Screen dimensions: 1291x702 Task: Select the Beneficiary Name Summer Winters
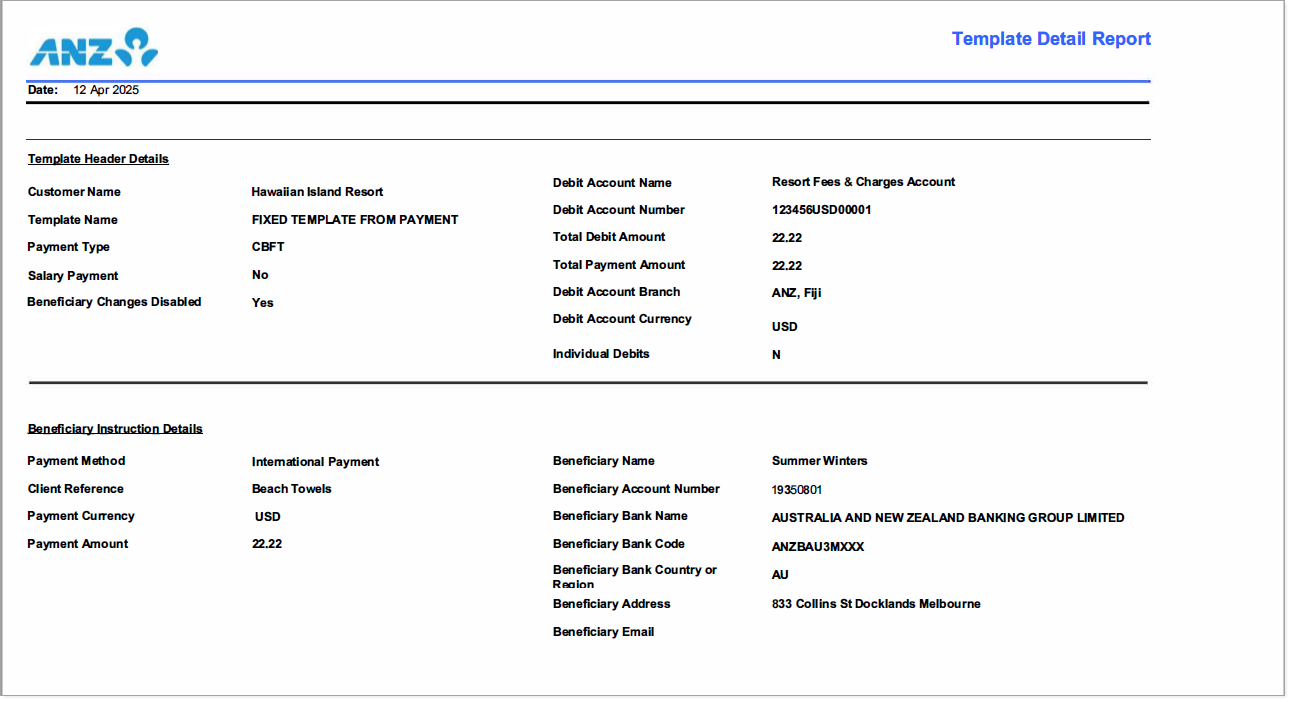pyautogui.click(x=819, y=461)
